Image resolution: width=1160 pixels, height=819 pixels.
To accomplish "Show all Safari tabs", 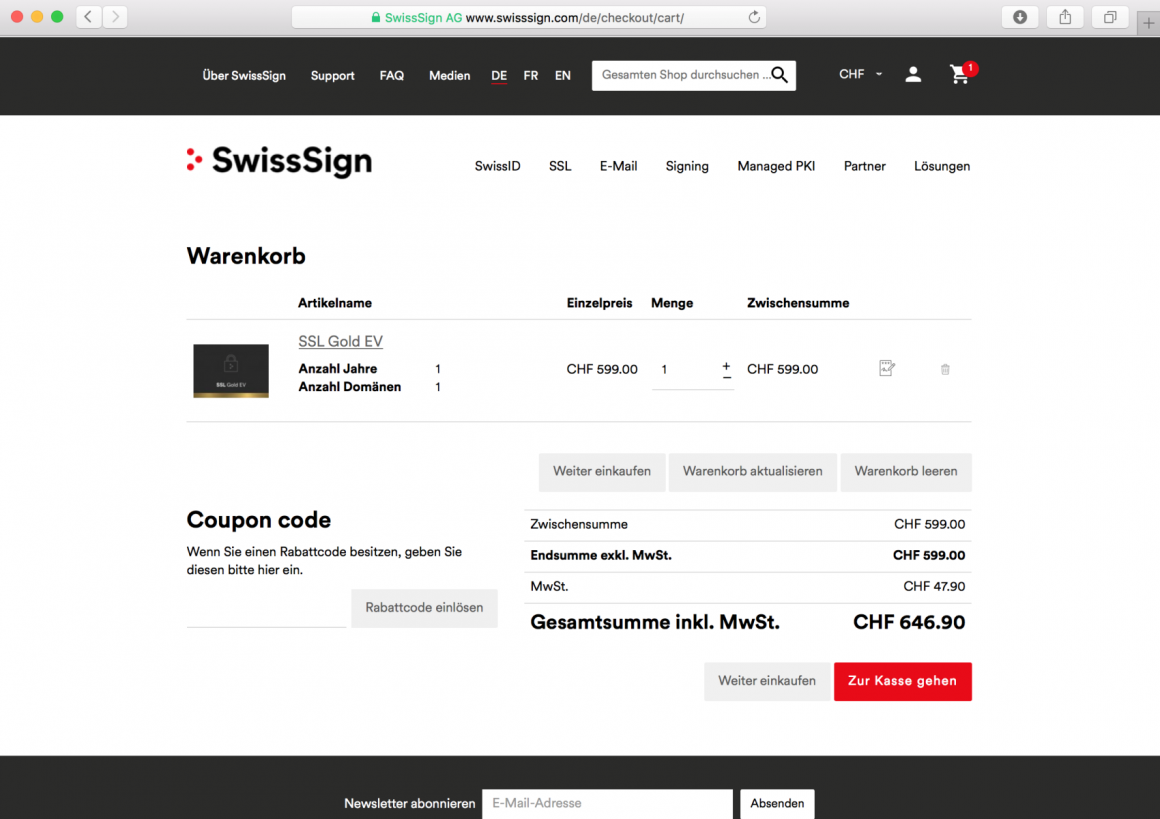I will click(x=1110, y=17).
